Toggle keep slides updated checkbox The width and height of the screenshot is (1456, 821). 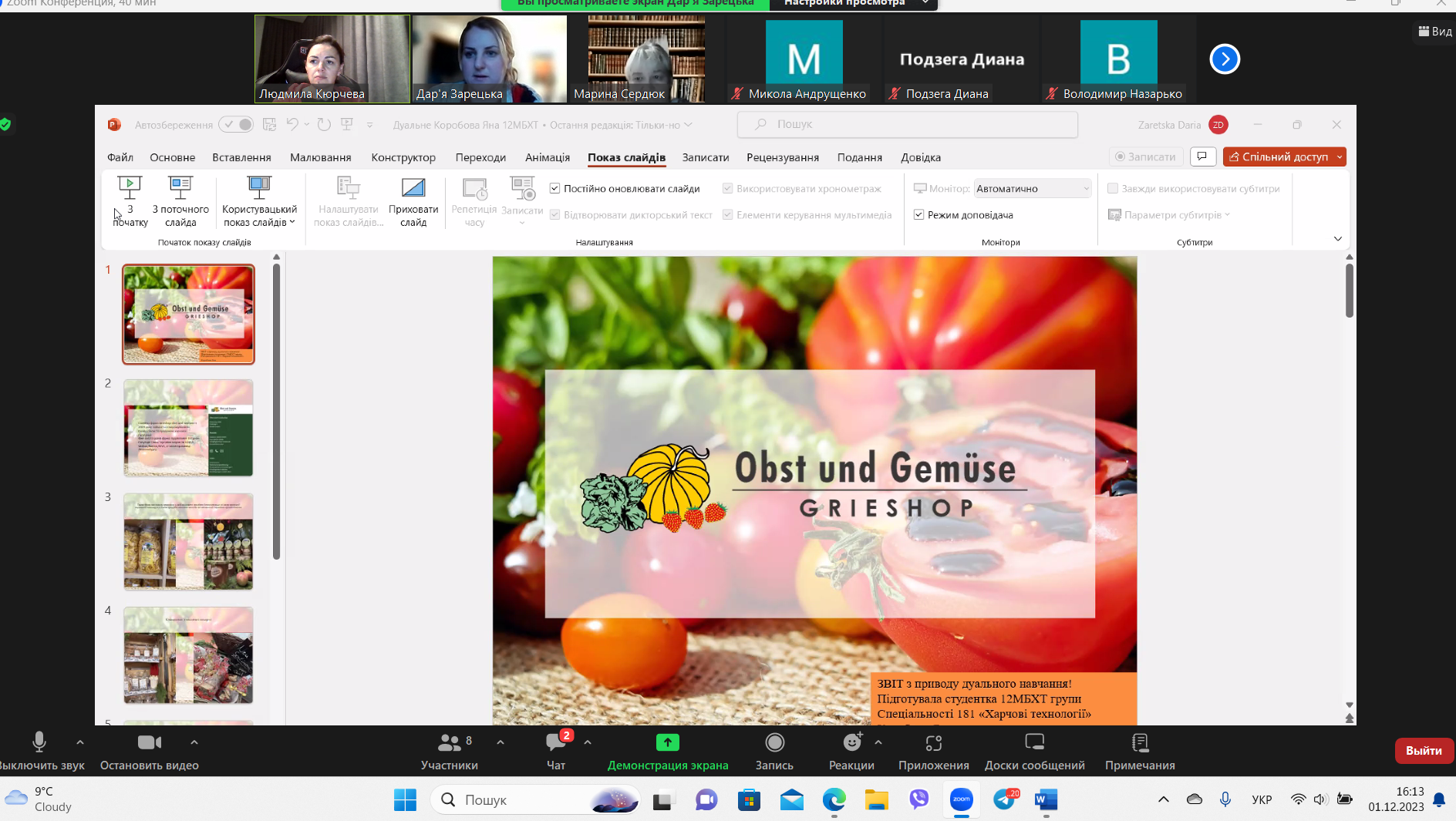pyautogui.click(x=554, y=189)
